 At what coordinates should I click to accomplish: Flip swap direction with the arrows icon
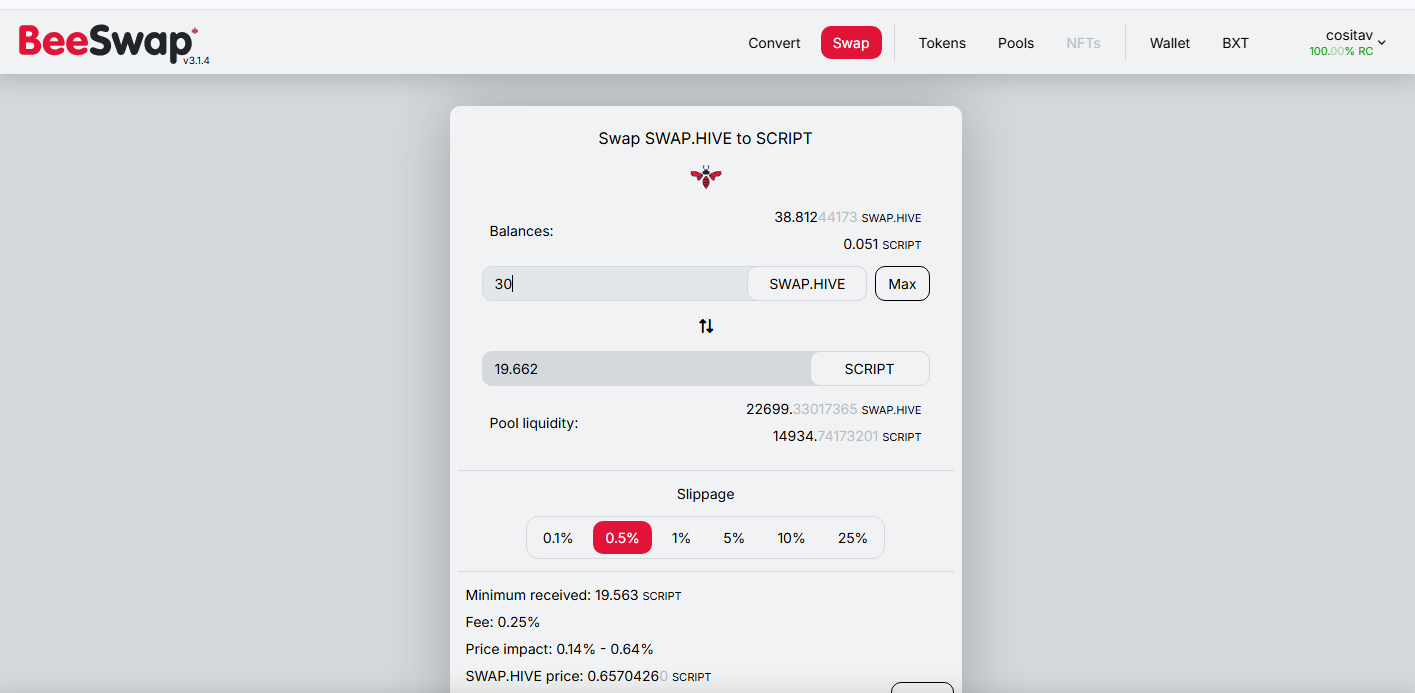(706, 326)
